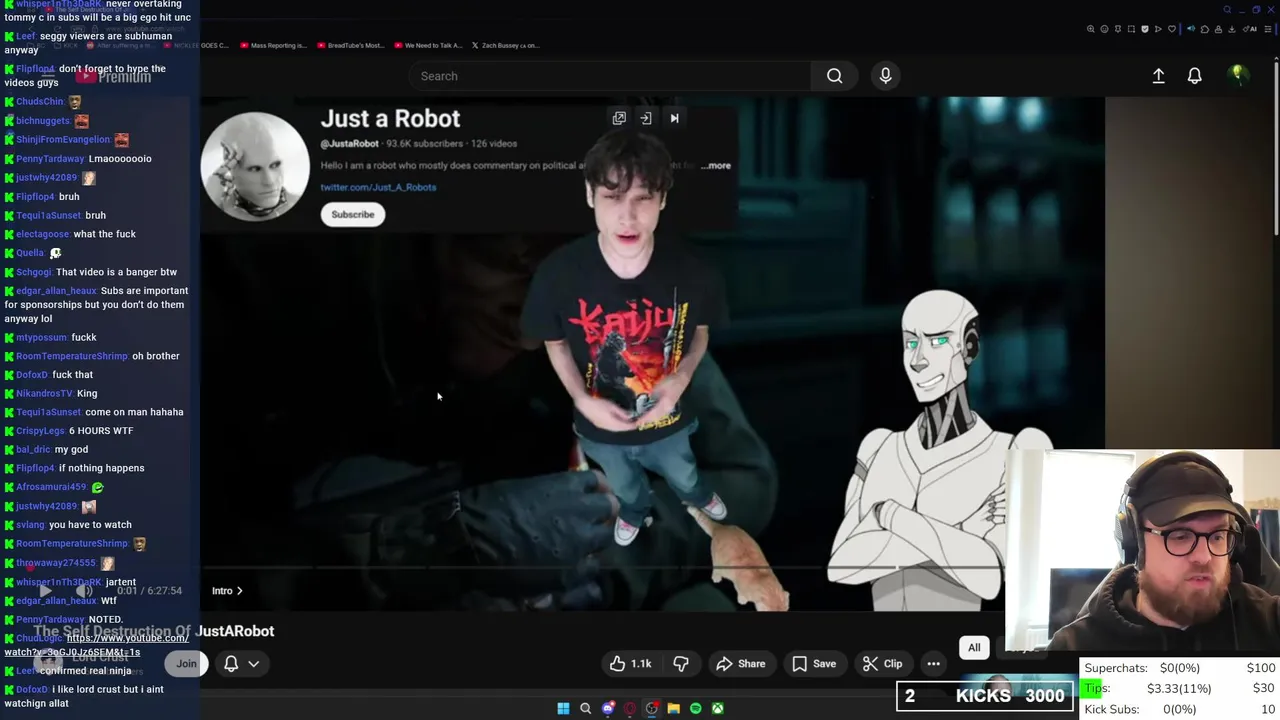Share the video
This screenshot has width=1280, height=720.
740,664
